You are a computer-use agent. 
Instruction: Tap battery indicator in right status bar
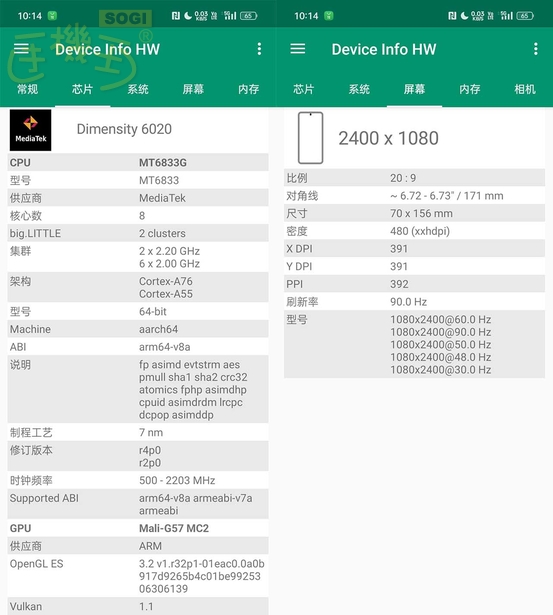(525, 16)
